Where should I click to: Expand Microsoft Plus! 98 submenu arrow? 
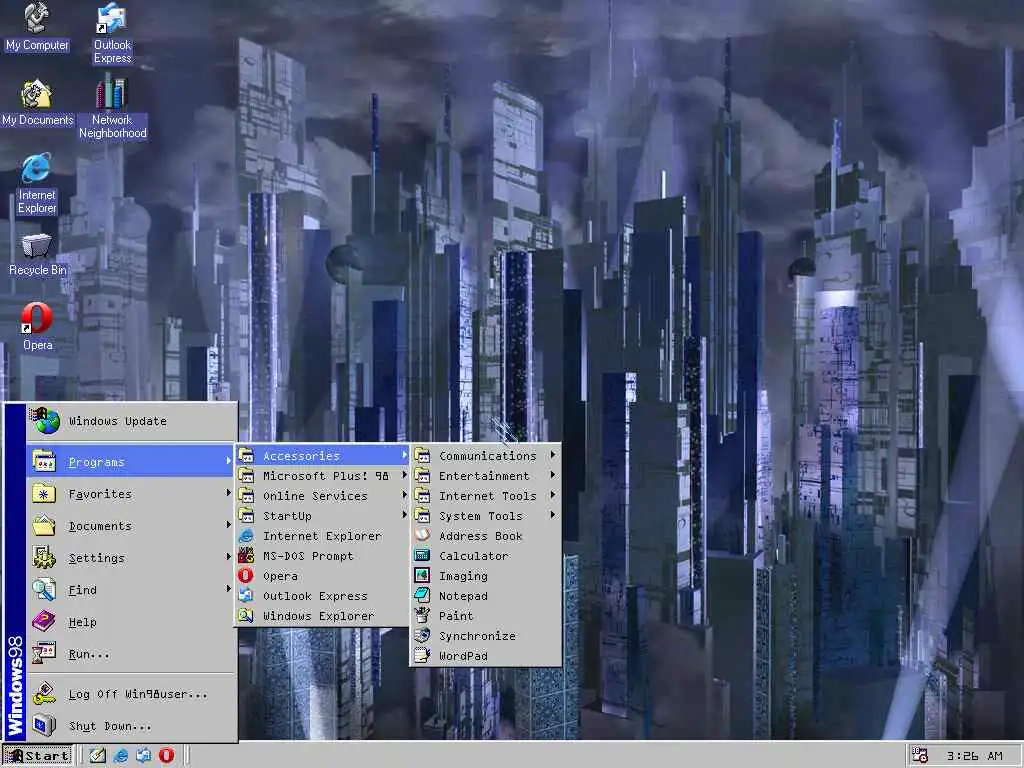tap(404, 475)
